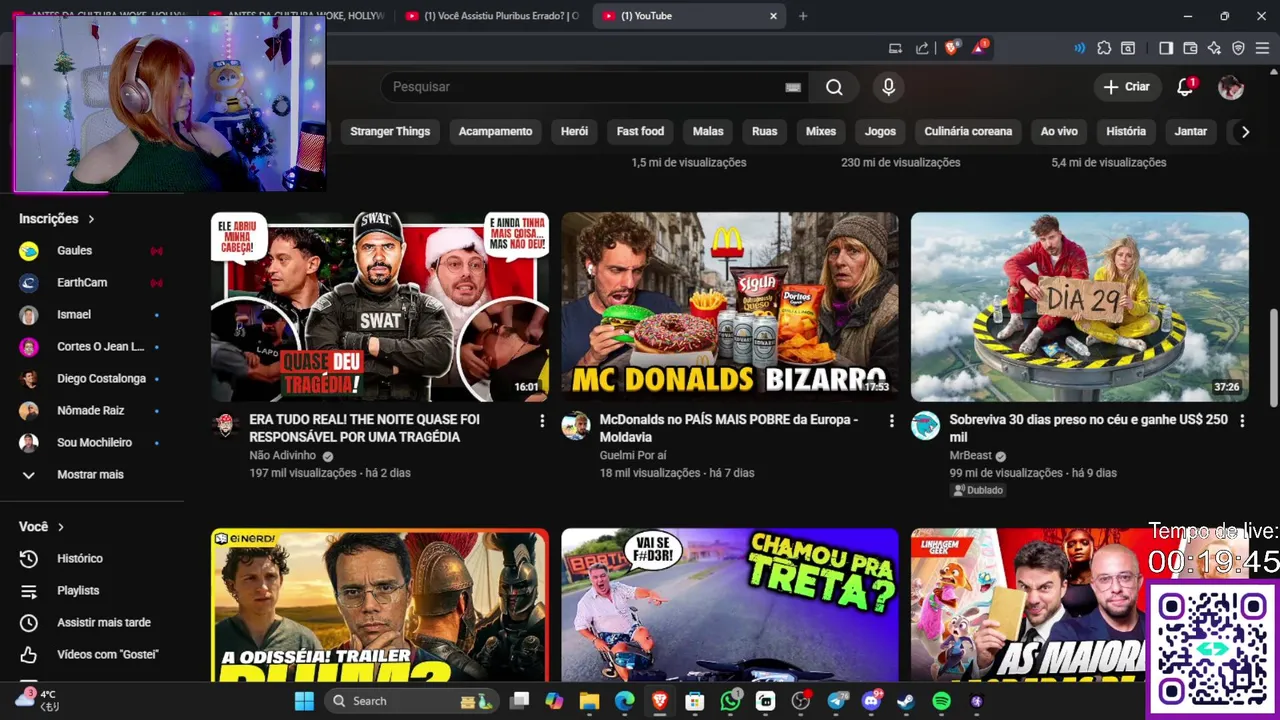
Task: Open MrBeast channel name under video
Action: (x=970, y=455)
